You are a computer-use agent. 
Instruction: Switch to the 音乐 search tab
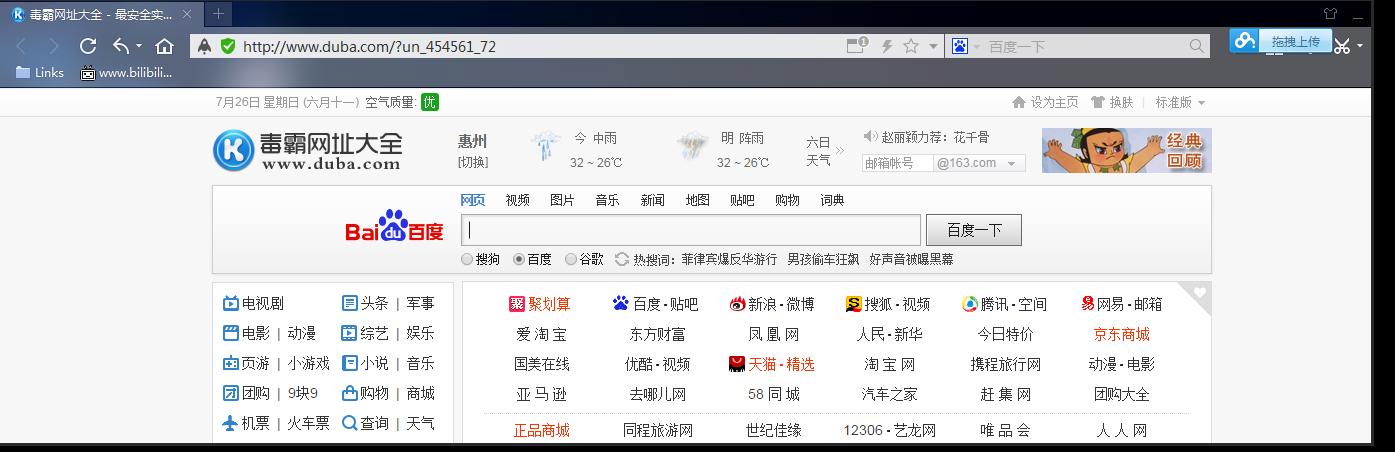[x=607, y=200]
